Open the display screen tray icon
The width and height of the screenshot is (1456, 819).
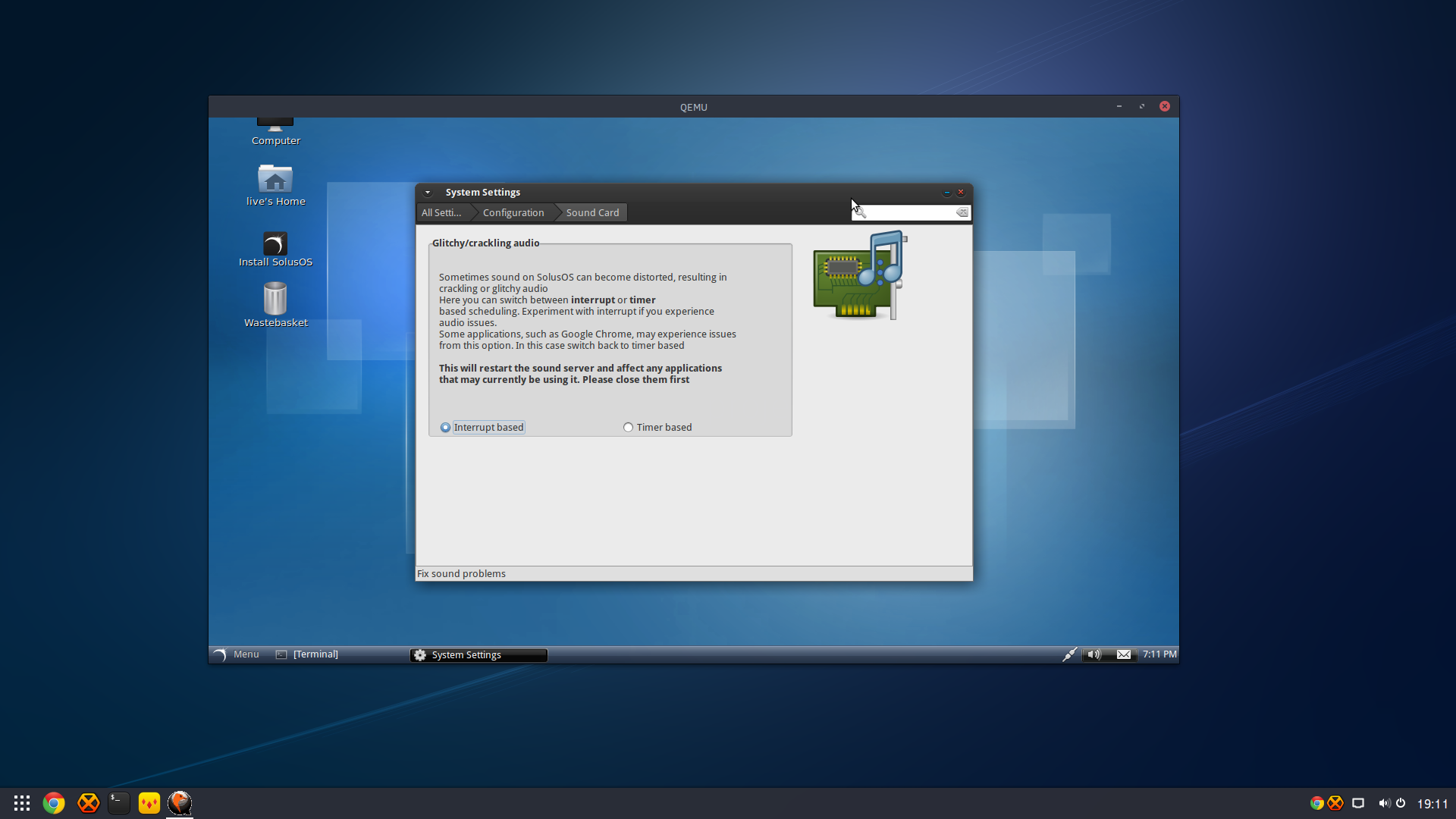pos(1358,803)
